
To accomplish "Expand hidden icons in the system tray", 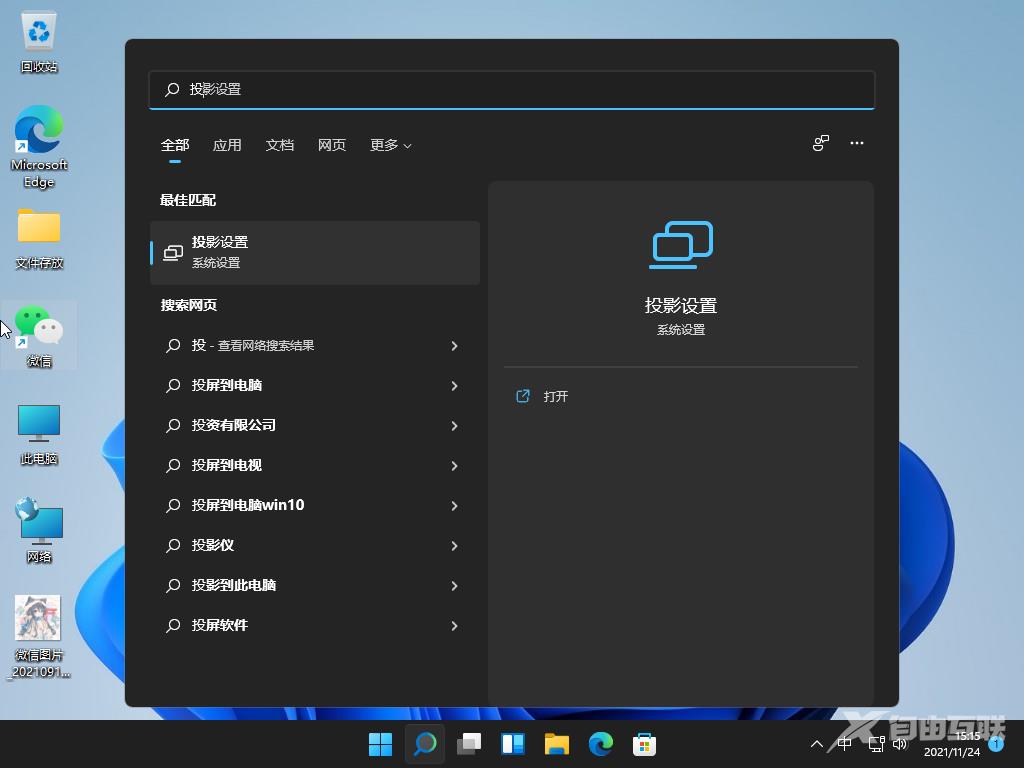I will tap(817, 744).
